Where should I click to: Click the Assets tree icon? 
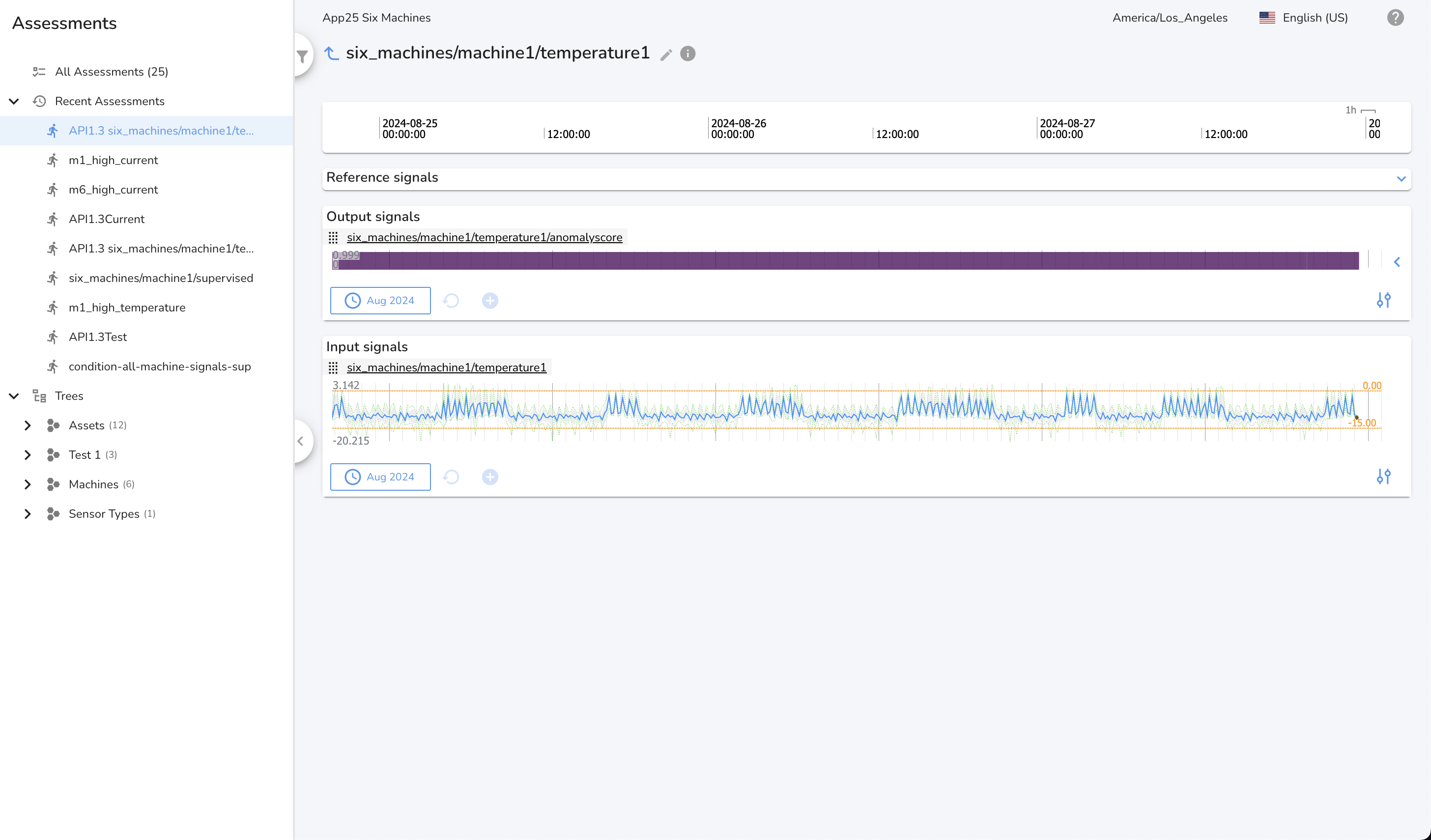[54, 426]
